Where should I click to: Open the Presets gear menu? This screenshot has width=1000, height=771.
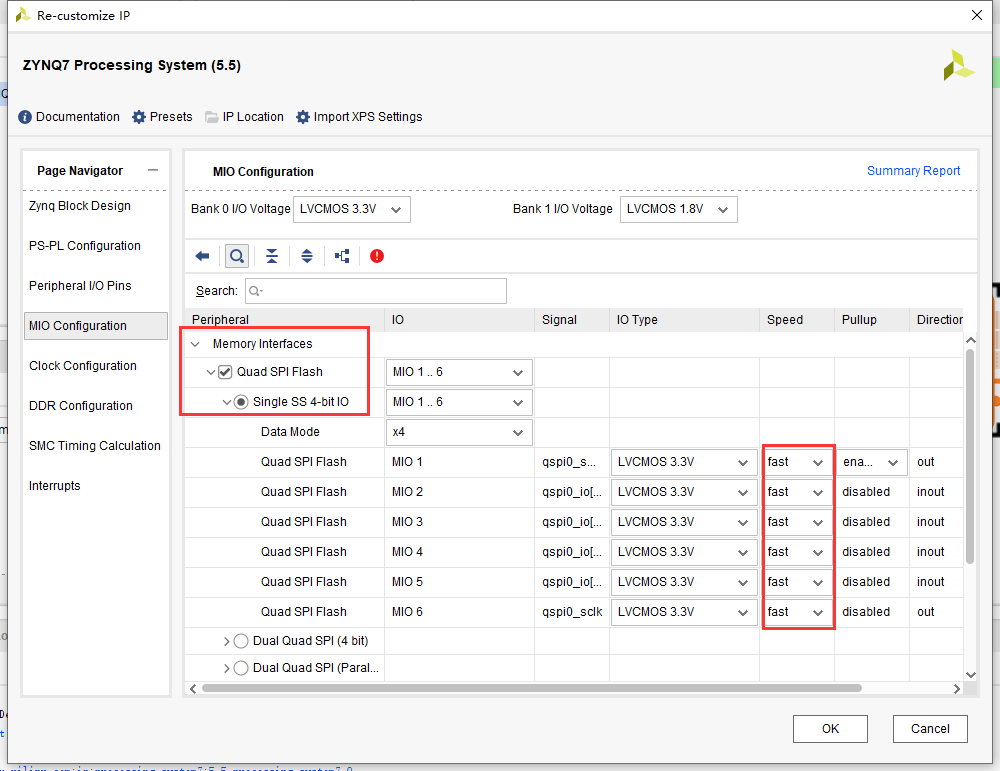point(162,117)
